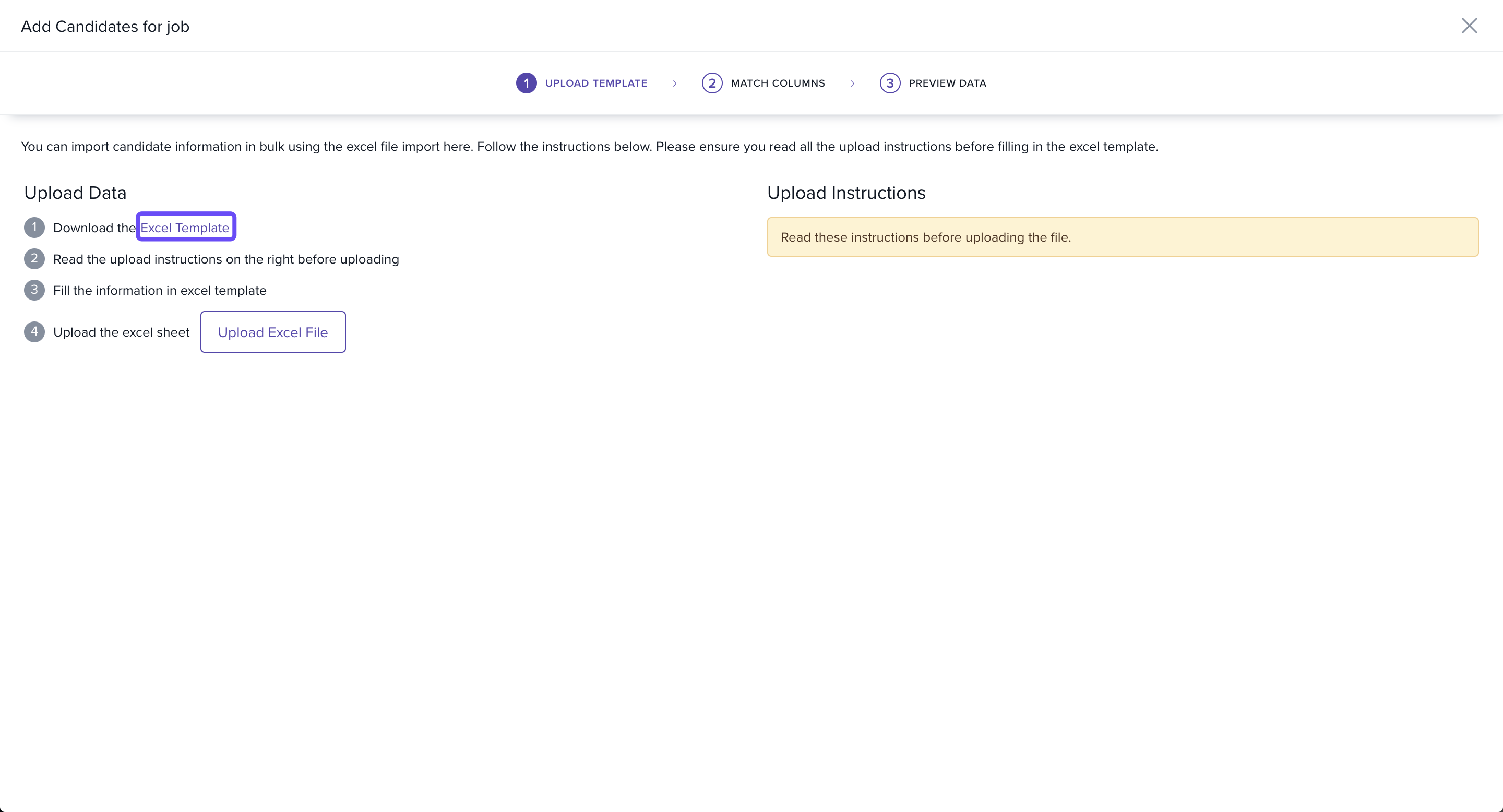
Task: Click the gray number 1 bullet
Action: 34,227
